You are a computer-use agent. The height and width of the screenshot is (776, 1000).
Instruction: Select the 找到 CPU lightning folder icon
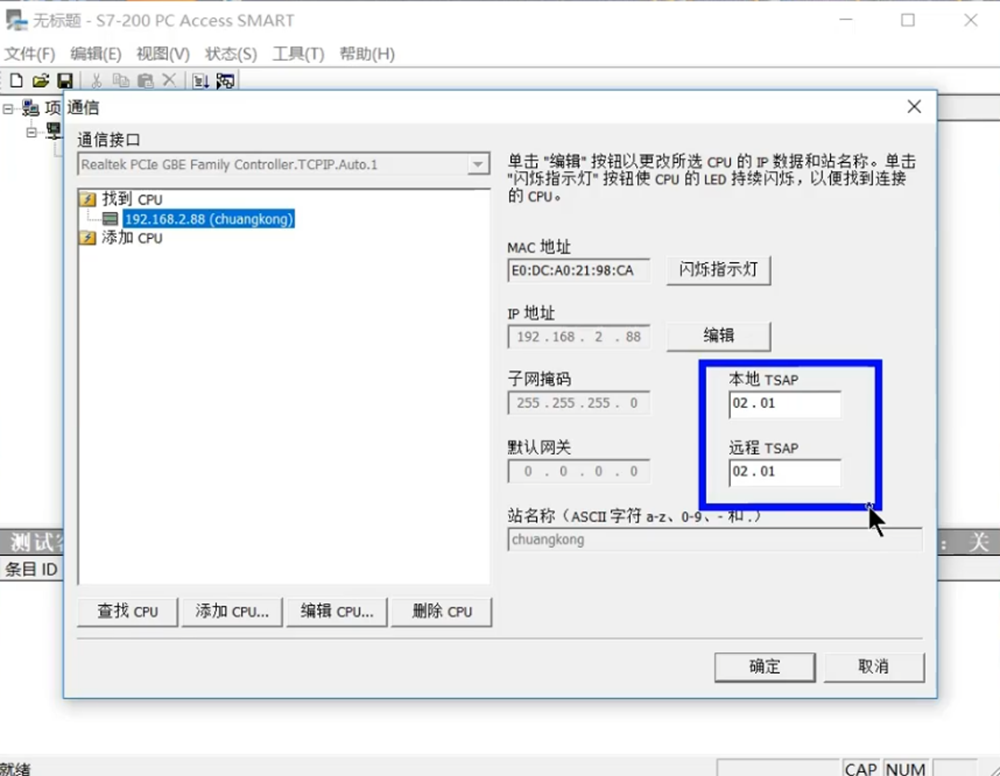pyautogui.click(x=88, y=199)
